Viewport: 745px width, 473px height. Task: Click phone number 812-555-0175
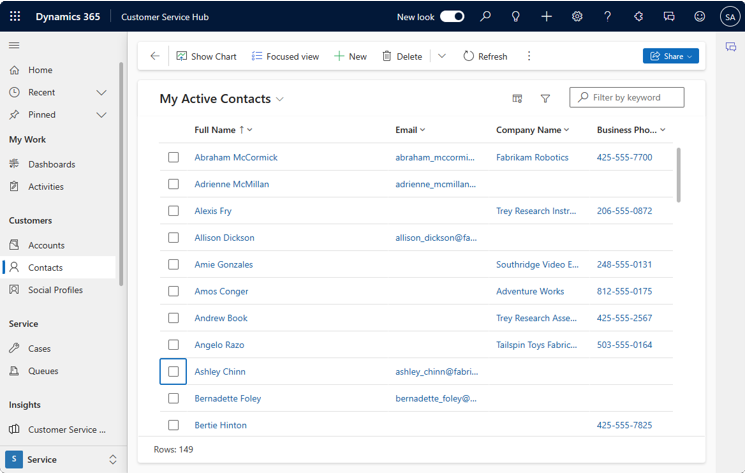pyautogui.click(x=624, y=291)
